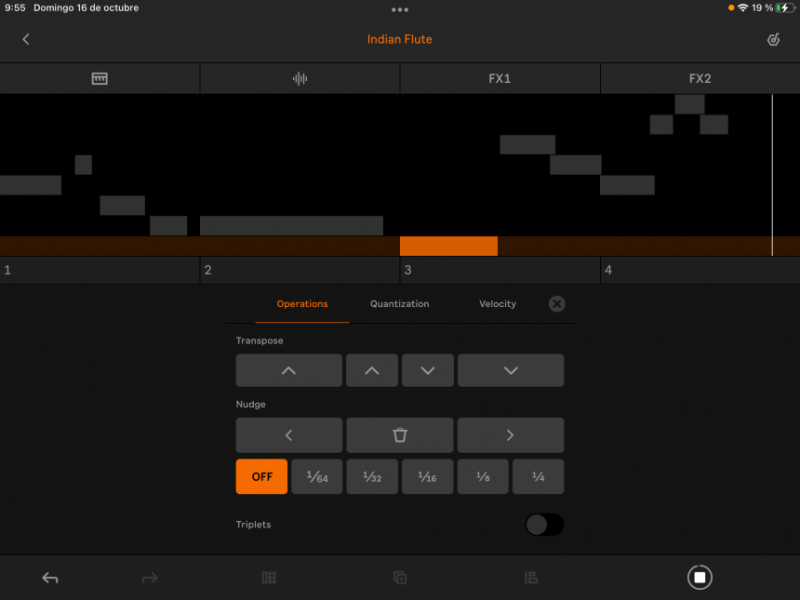The image size is (800, 600).
Task: Select the FX1 tab
Action: click(500, 78)
